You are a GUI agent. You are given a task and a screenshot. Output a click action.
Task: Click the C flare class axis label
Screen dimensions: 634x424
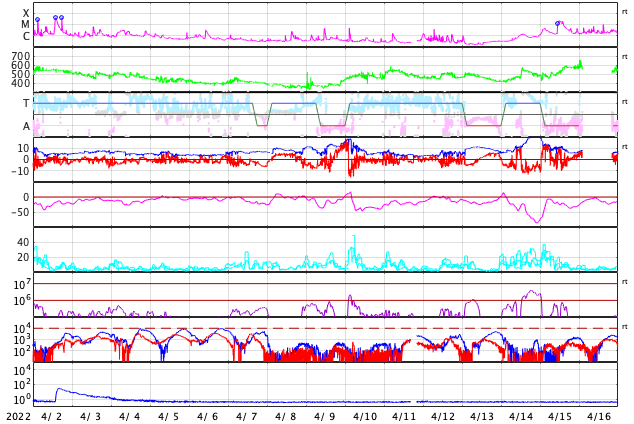click(x=26, y=36)
